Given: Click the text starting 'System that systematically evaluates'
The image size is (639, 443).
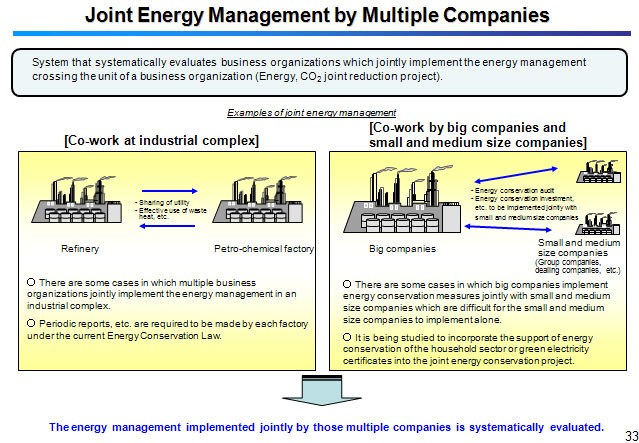Looking at the screenshot, I should (309, 69).
